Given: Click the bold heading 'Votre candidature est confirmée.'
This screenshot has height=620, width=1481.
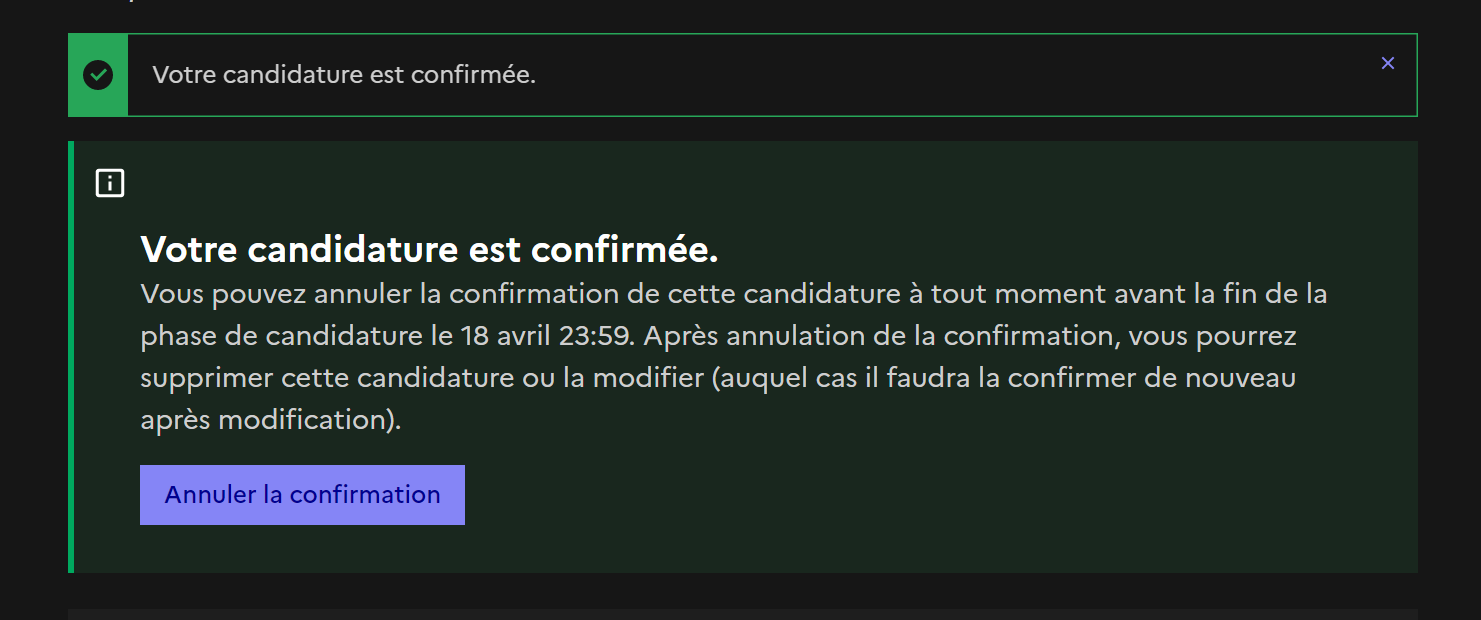Looking at the screenshot, I should click(429, 250).
